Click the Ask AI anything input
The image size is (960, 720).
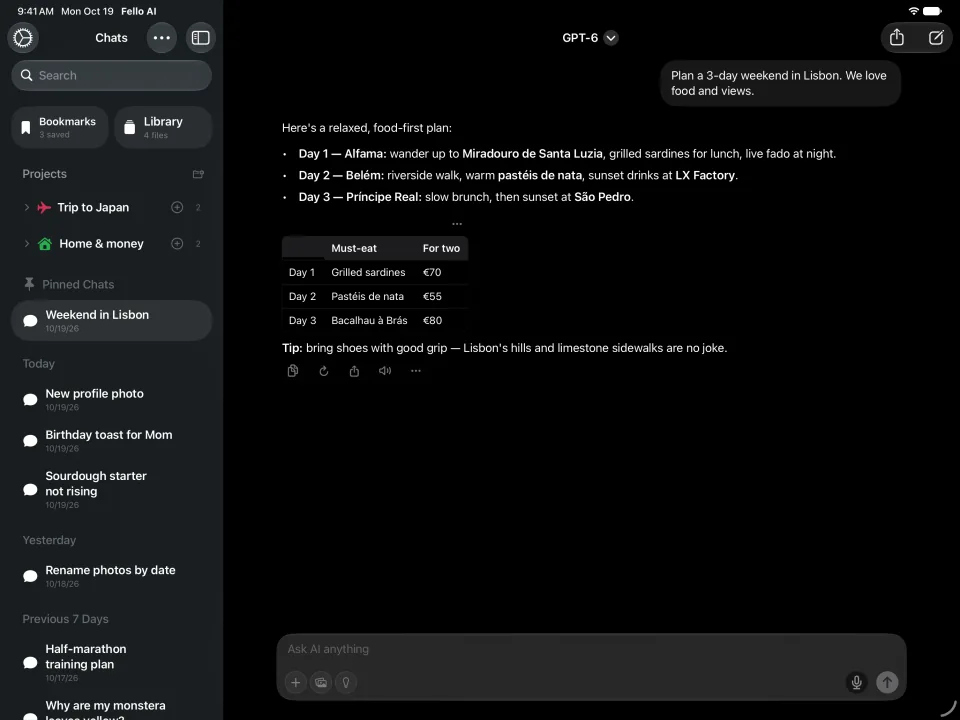tap(591, 650)
